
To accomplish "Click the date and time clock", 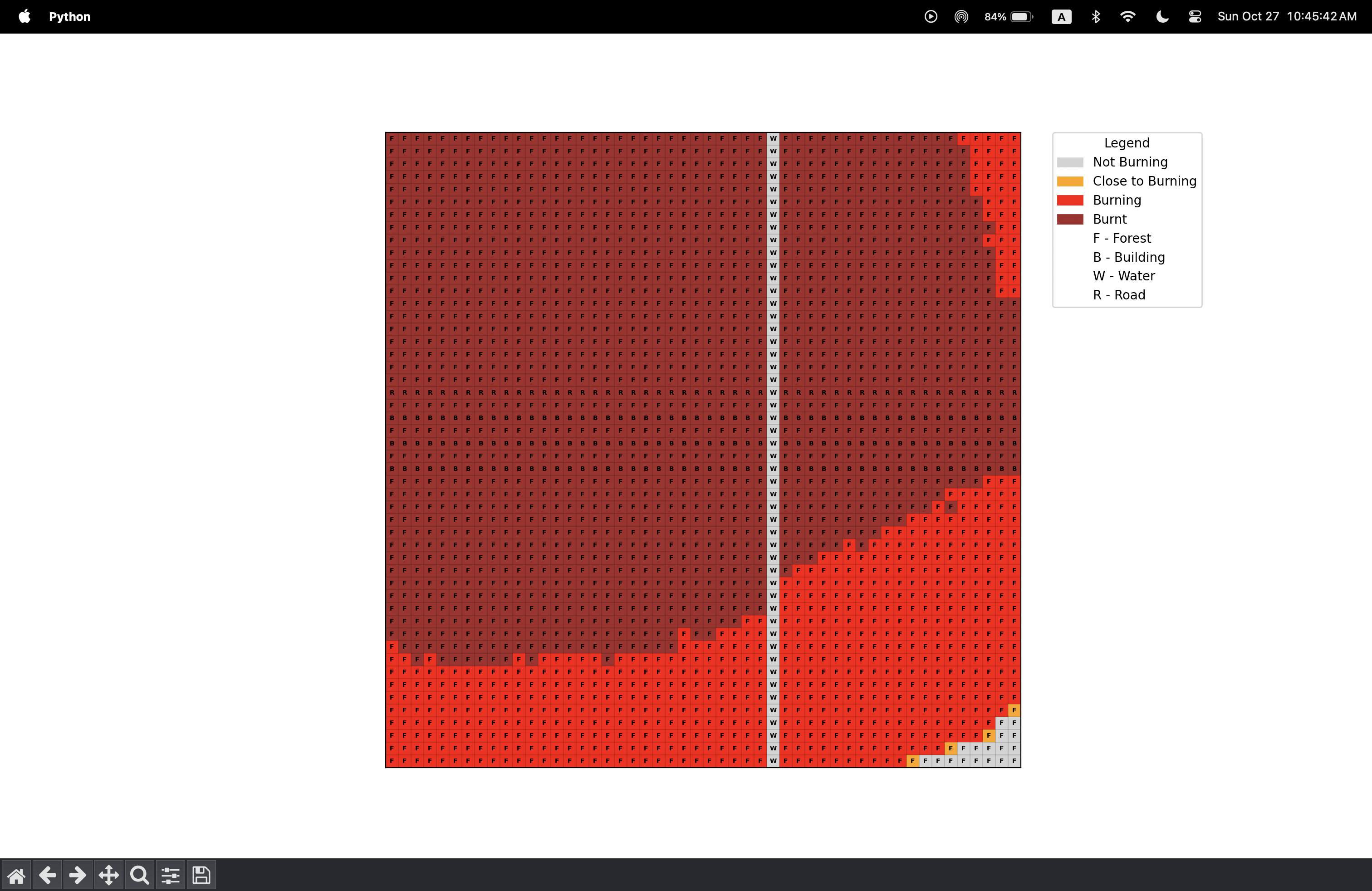I will [1287, 16].
